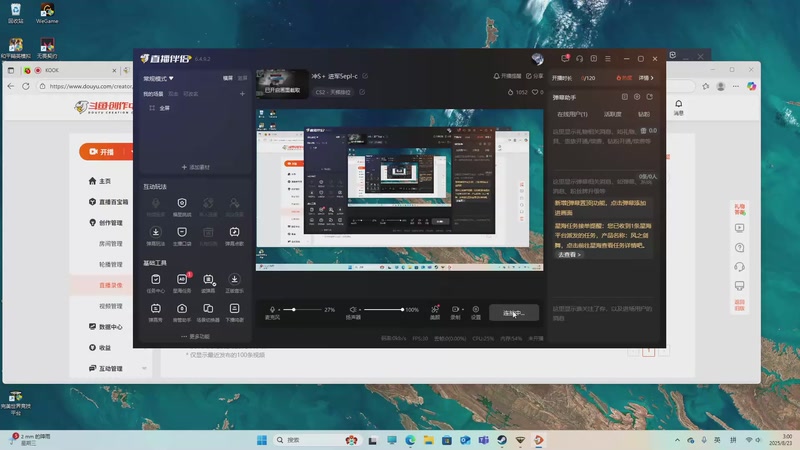Screen dimensions: 800x450
Task: Open 更多功能 more tools
Action: coord(195,337)
